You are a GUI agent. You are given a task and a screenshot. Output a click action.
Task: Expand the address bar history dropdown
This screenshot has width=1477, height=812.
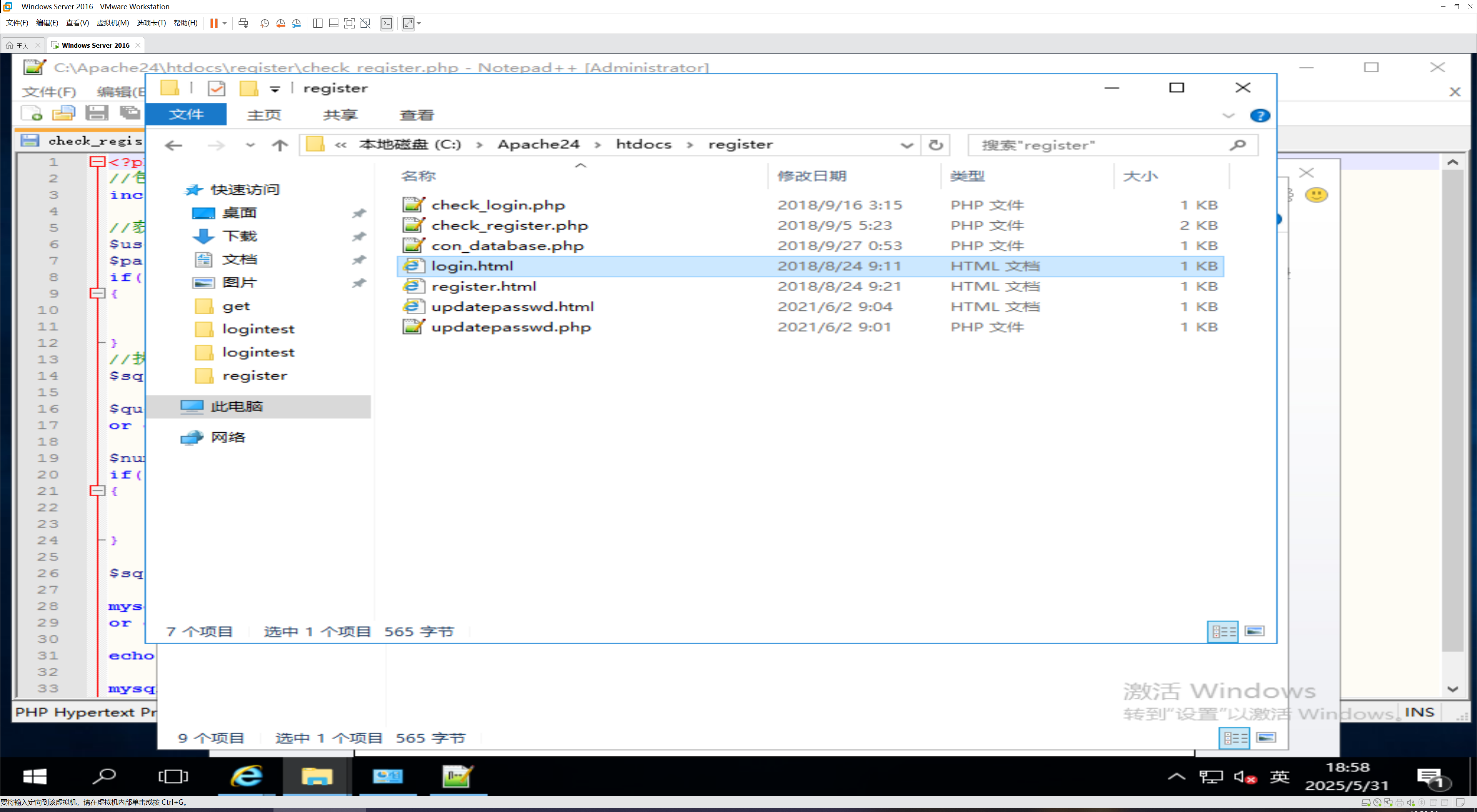click(907, 145)
